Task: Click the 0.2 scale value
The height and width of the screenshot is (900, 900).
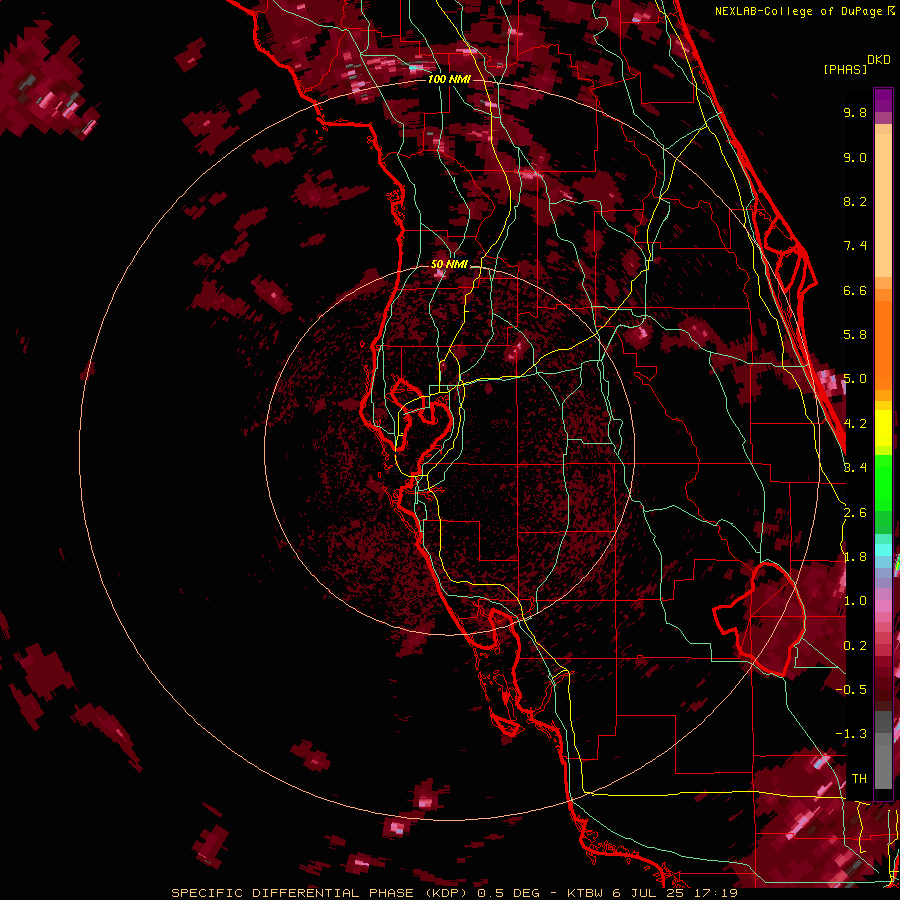Action: click(x=855, y=646)
